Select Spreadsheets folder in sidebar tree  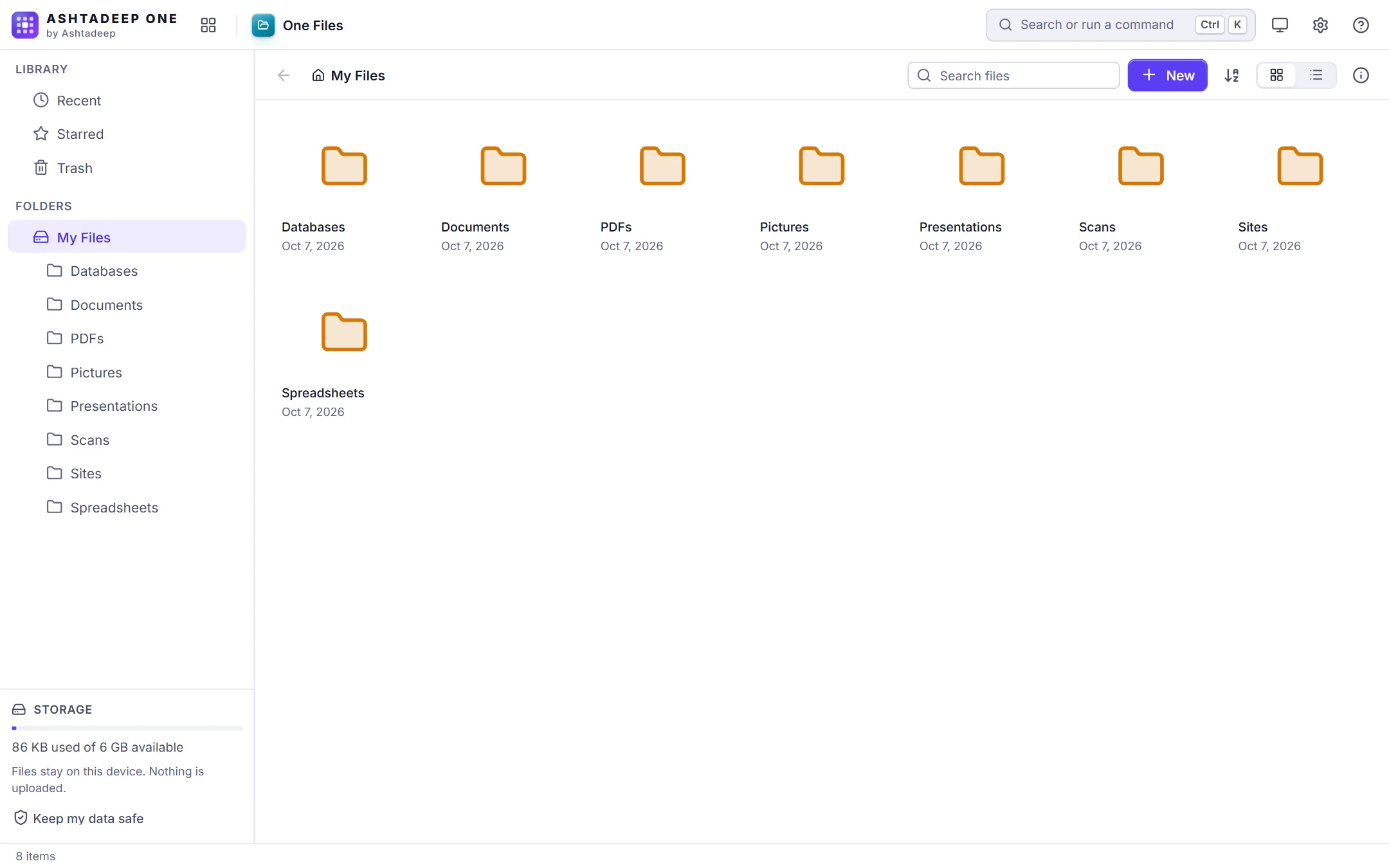(x=127, y=507)
